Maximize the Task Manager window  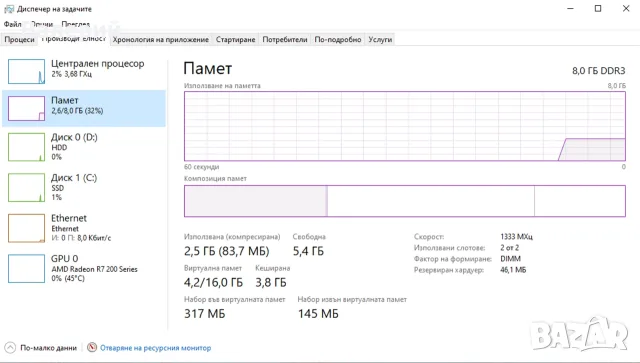(598, 9)
